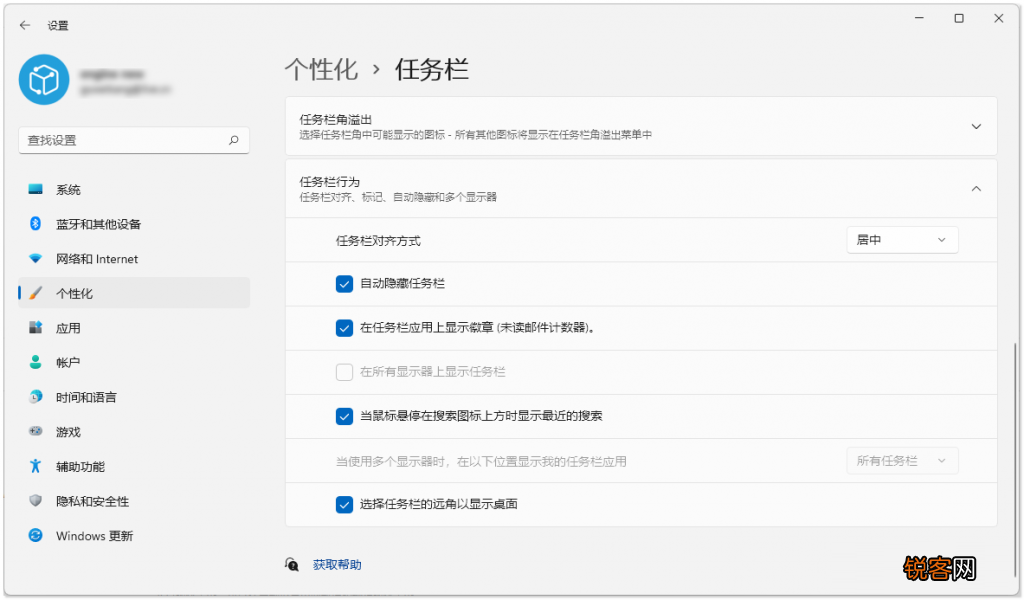Toggle the 在任务栏应用上显示徽章 checkbox
Viewport: 1024px width, 600px height.
tap(344, 328)
